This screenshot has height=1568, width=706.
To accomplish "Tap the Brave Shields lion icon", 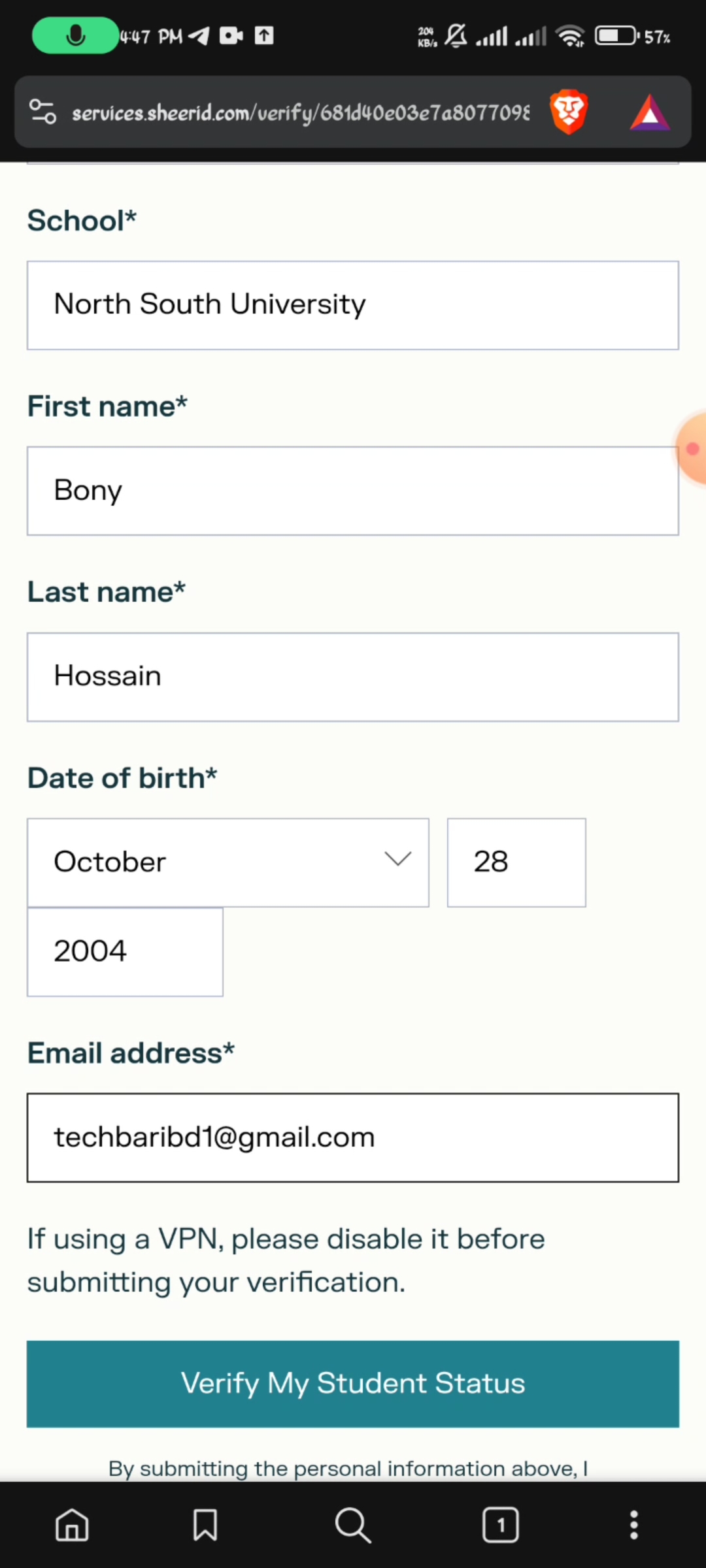I will click(569, 112).
